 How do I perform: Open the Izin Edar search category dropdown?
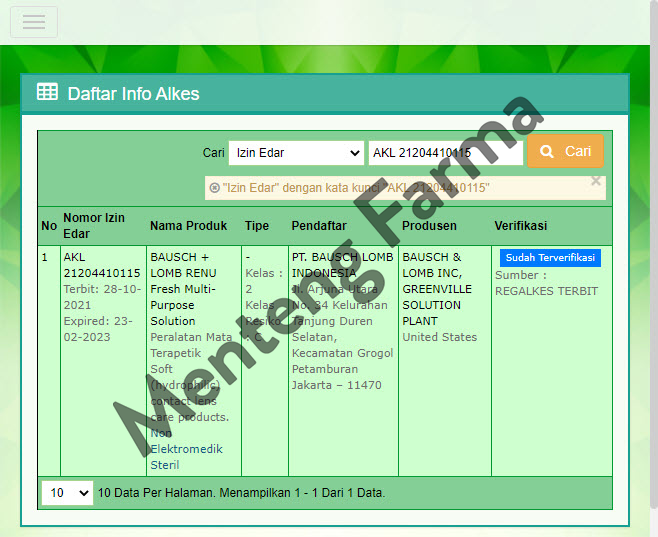click(x=296, y=153)
